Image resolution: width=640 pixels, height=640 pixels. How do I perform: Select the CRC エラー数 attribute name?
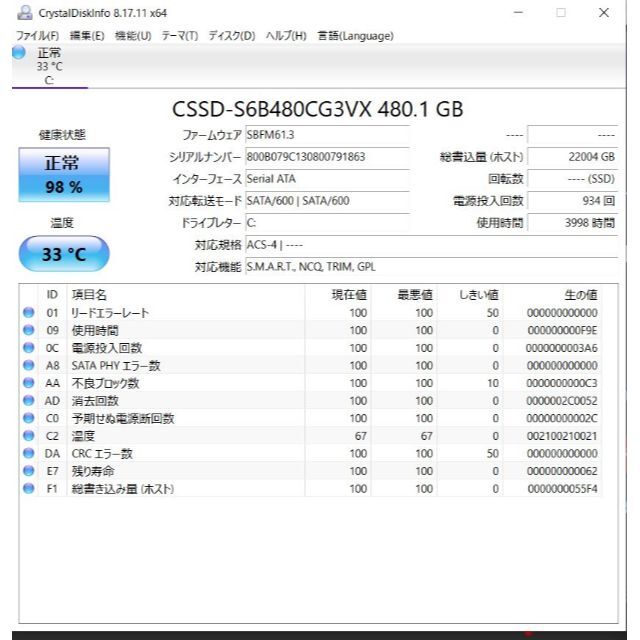coord(102,453)
